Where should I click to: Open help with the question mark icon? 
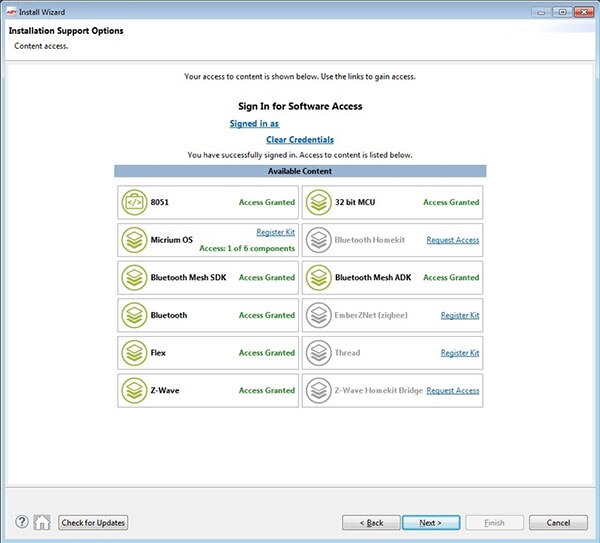coord(22,522)
